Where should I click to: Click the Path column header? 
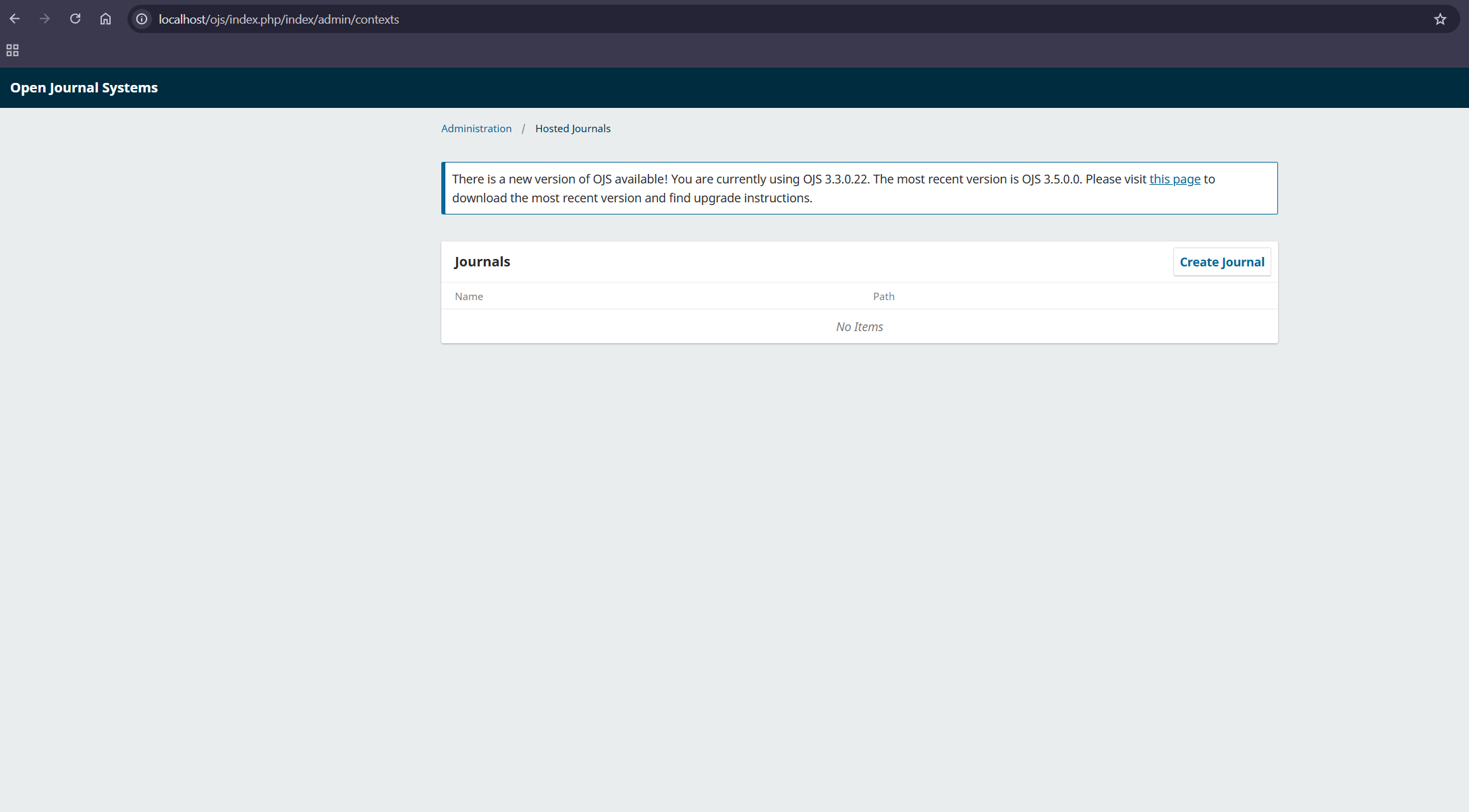[883, 296]
